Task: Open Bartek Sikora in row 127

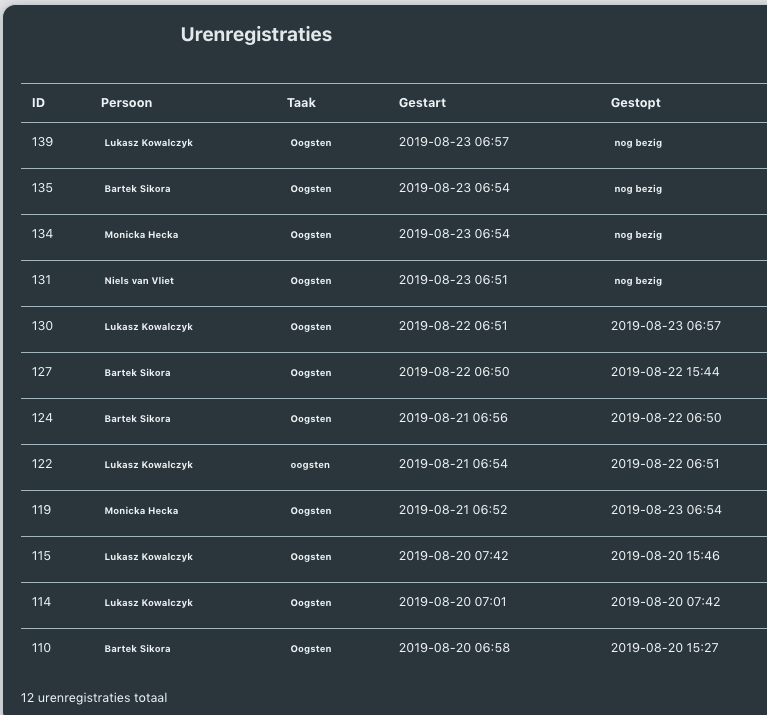Action: click(137, 373)
